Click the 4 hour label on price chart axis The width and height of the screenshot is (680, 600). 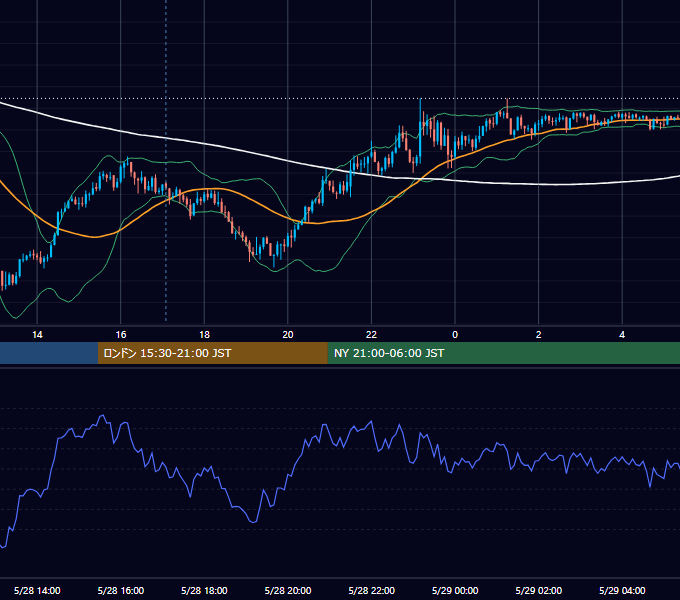tap(622, 335)
